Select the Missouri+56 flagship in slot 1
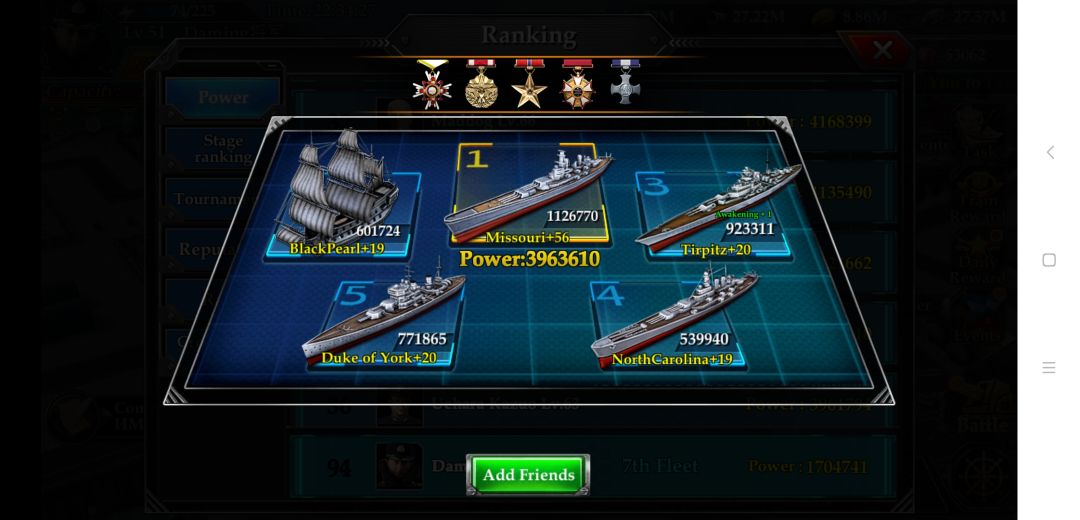This screenshot has width=1080, height=520. point(528,196)
